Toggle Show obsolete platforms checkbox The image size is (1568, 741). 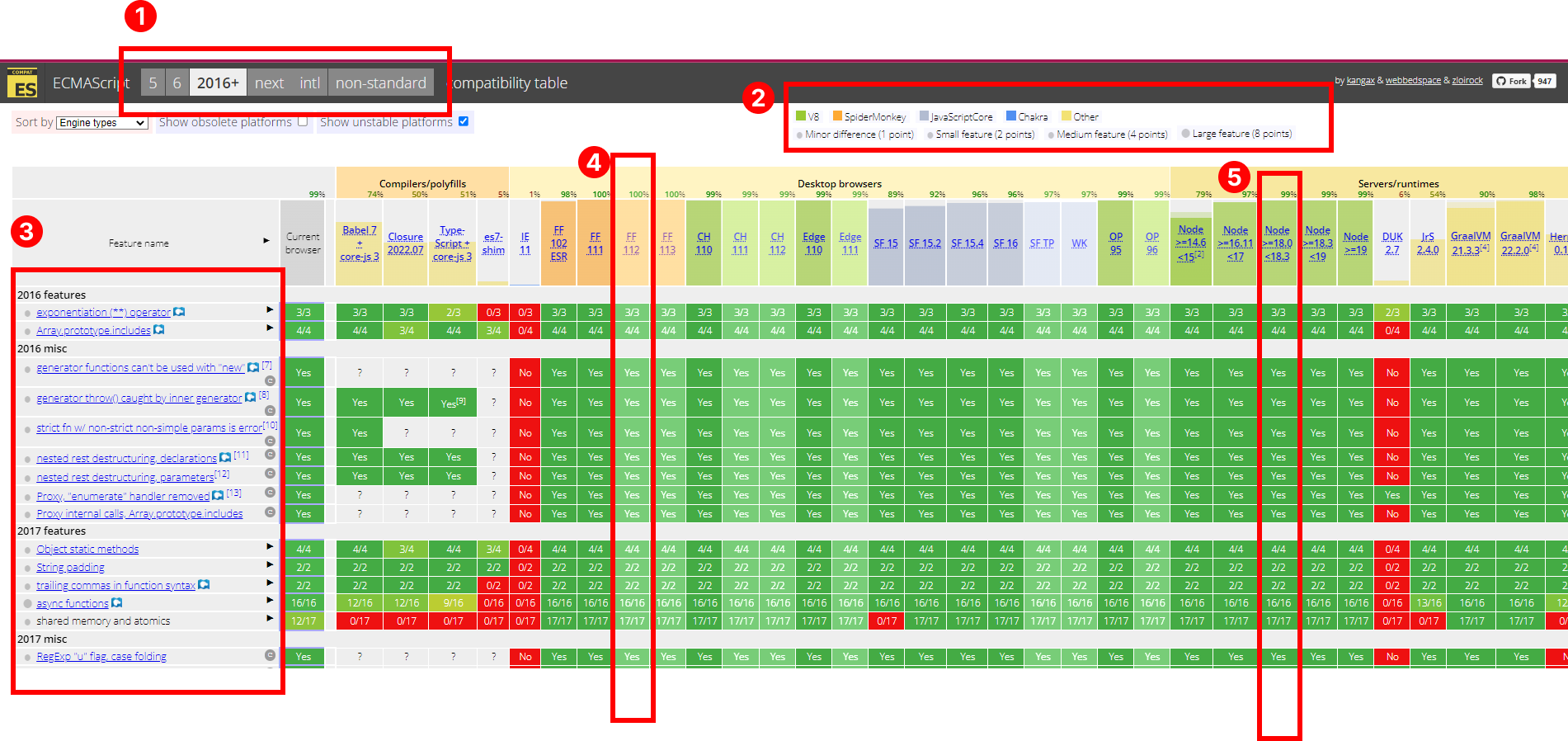pyautogui.click(x=303, y=121)
